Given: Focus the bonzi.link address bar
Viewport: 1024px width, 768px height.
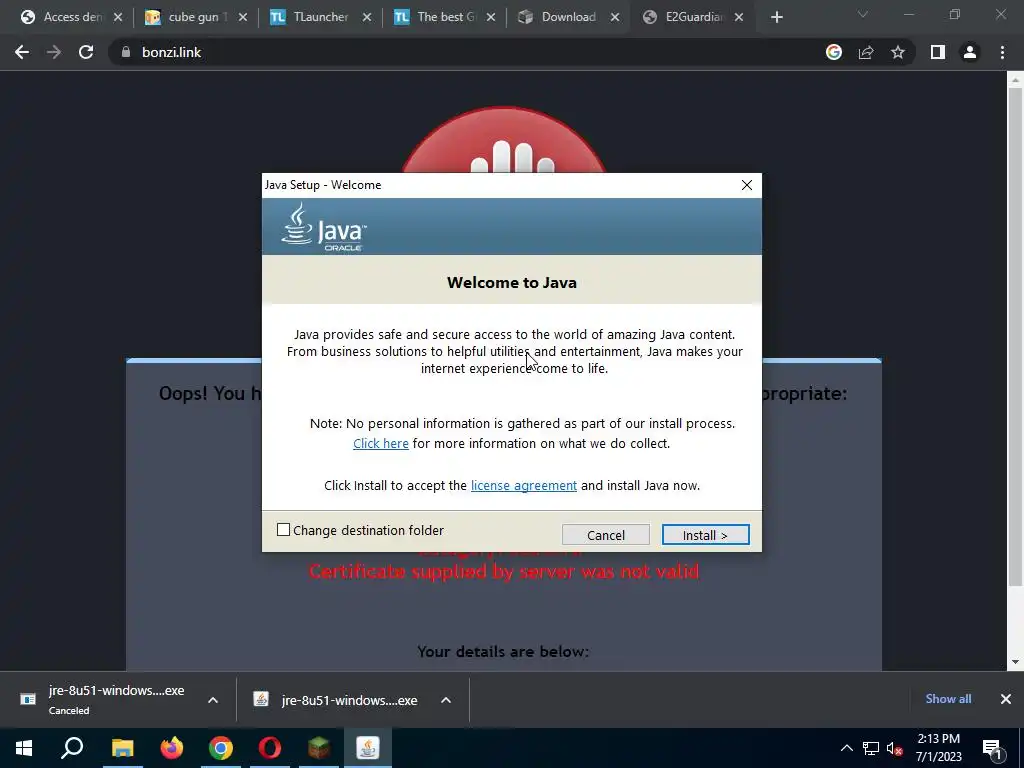Looking at the screenshot, I should point(457,52).
